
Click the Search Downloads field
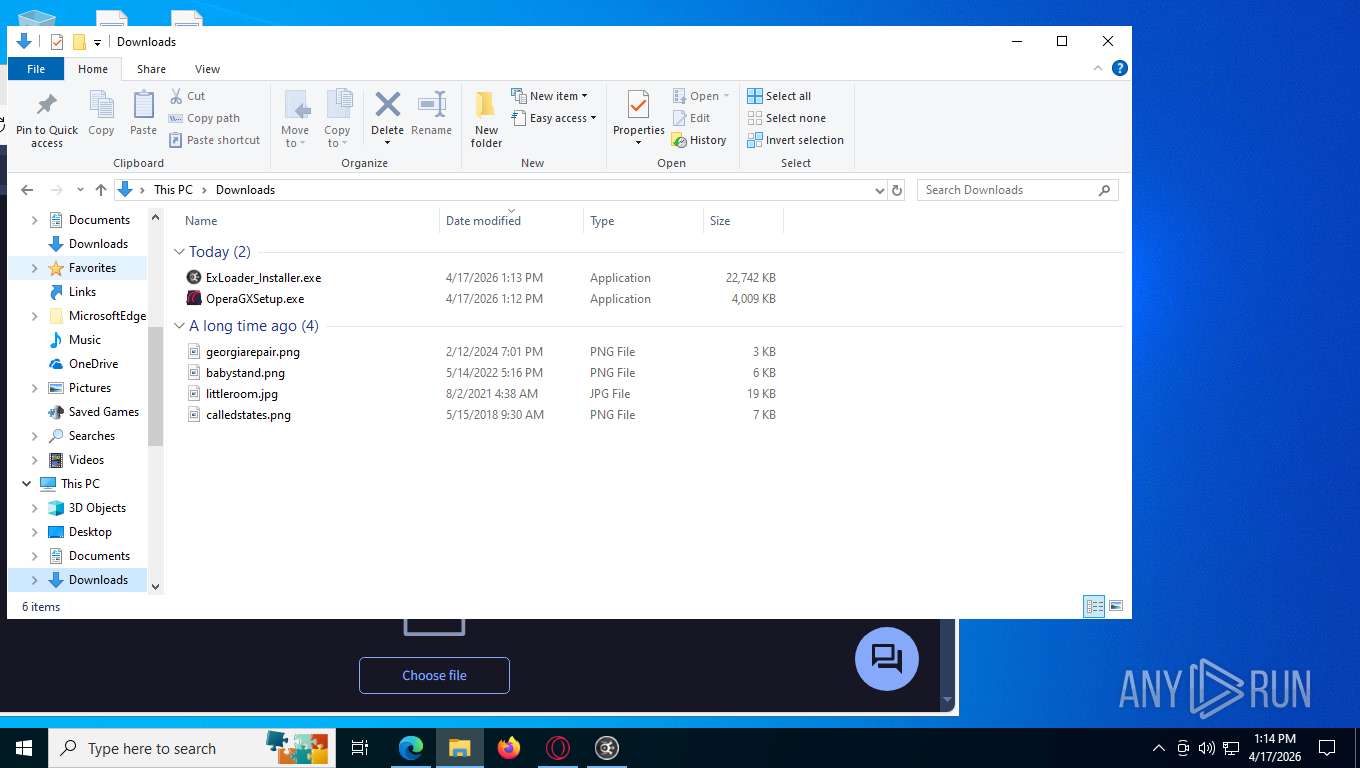coord(1017,190)
